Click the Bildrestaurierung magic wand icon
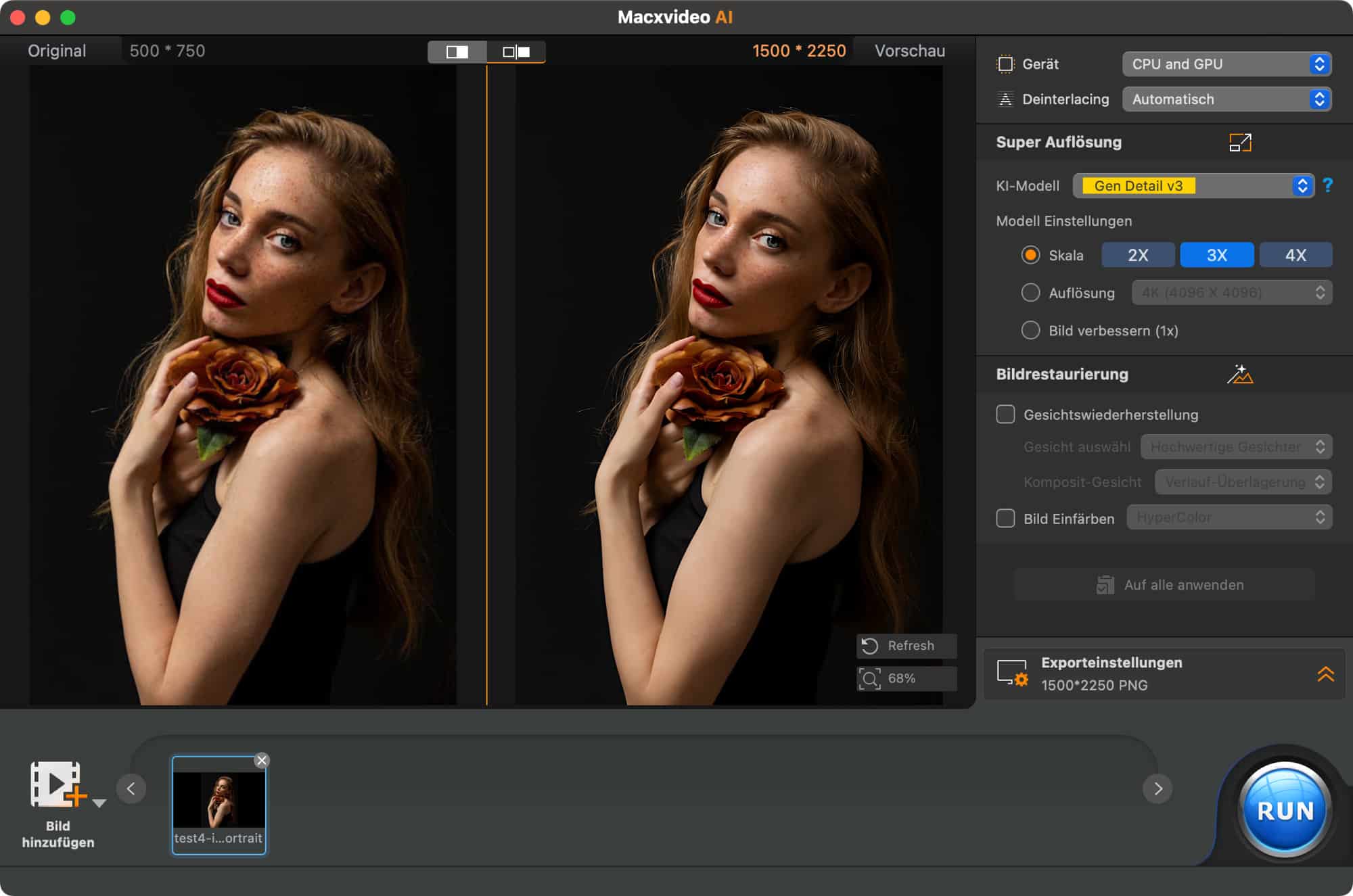The image size is (1353, 896). [1239, 375]
